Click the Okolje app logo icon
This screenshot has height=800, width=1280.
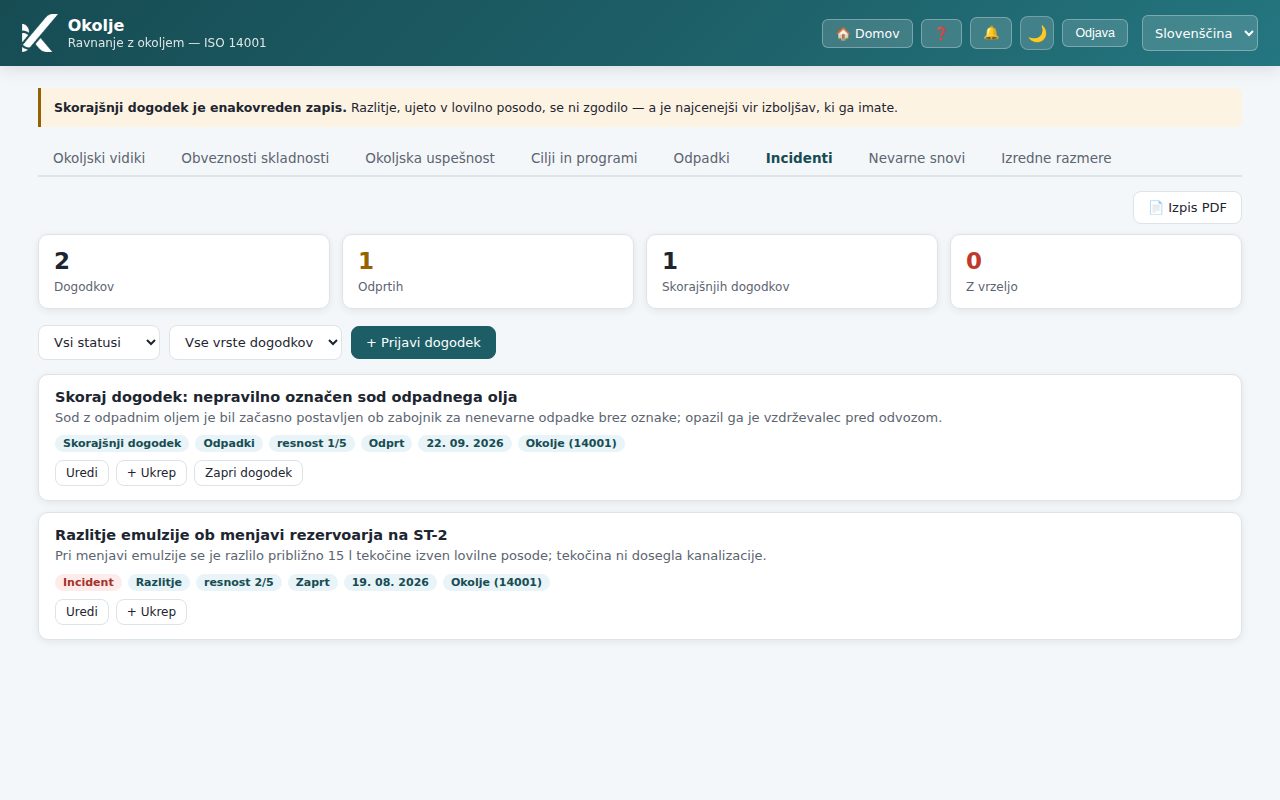coord(38,33)
